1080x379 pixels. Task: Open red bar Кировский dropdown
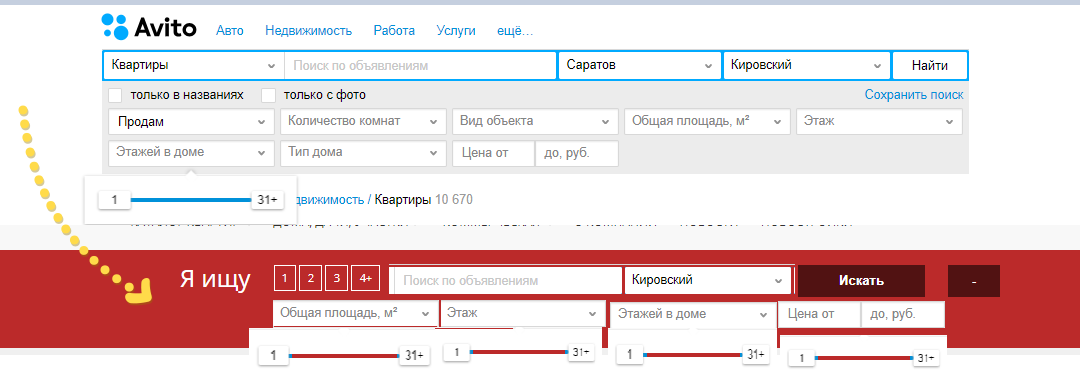[708, 280]
